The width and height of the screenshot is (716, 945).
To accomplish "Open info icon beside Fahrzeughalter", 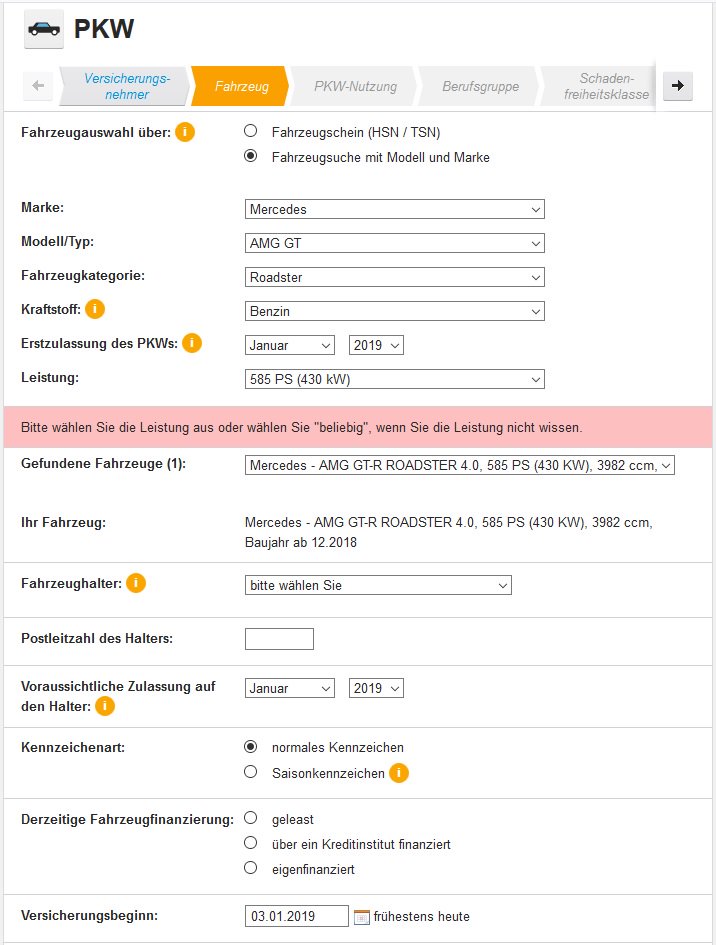I will coord(136,583).
